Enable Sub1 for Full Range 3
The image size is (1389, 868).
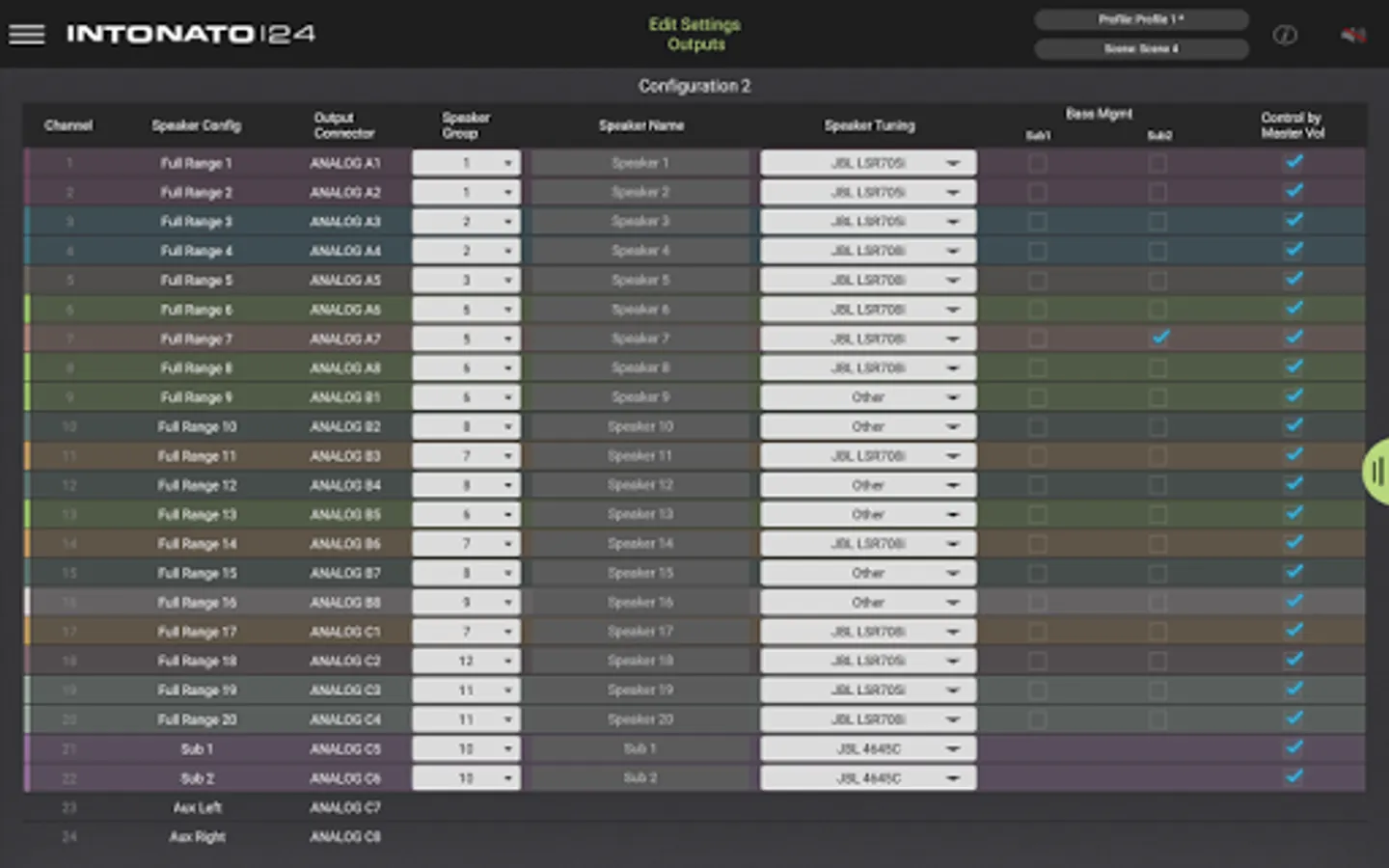[1037, 222]
